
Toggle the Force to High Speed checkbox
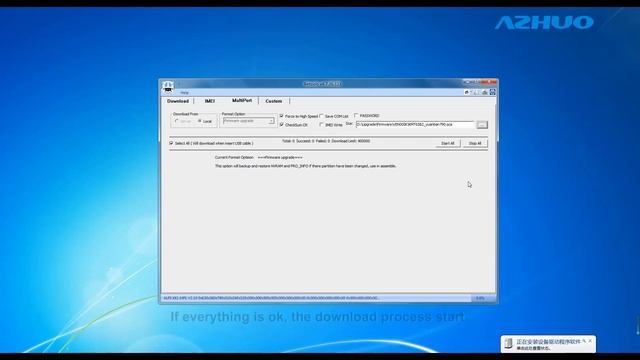click(x=282, y=116)
